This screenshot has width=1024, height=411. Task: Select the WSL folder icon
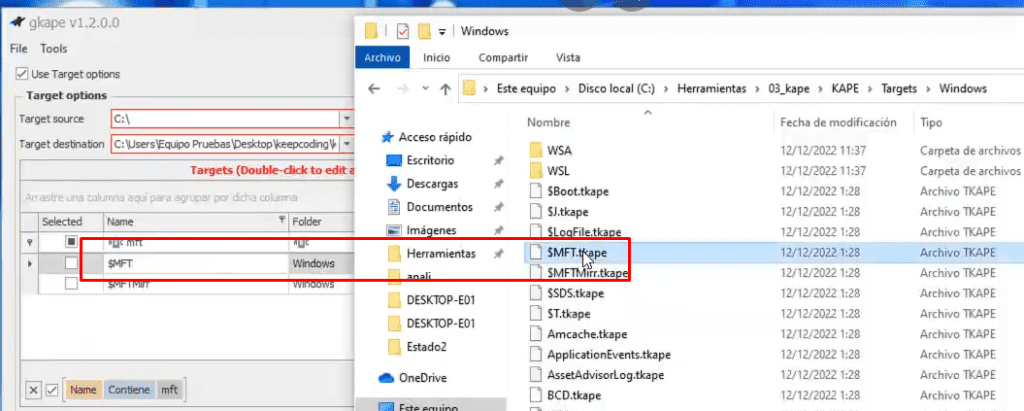(536, 171)
